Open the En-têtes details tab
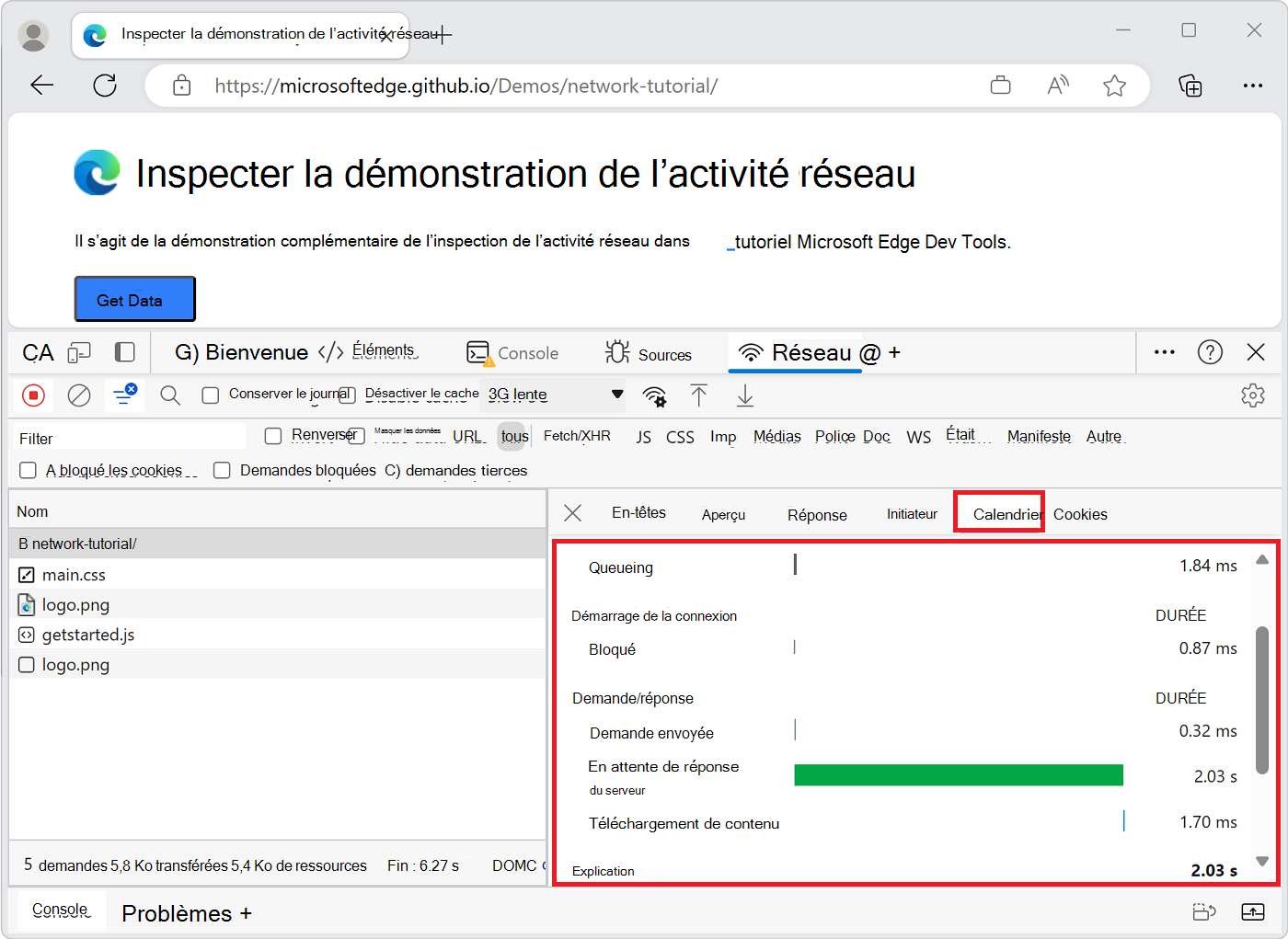Screen dimensions: 1288x939 [638, 513]
